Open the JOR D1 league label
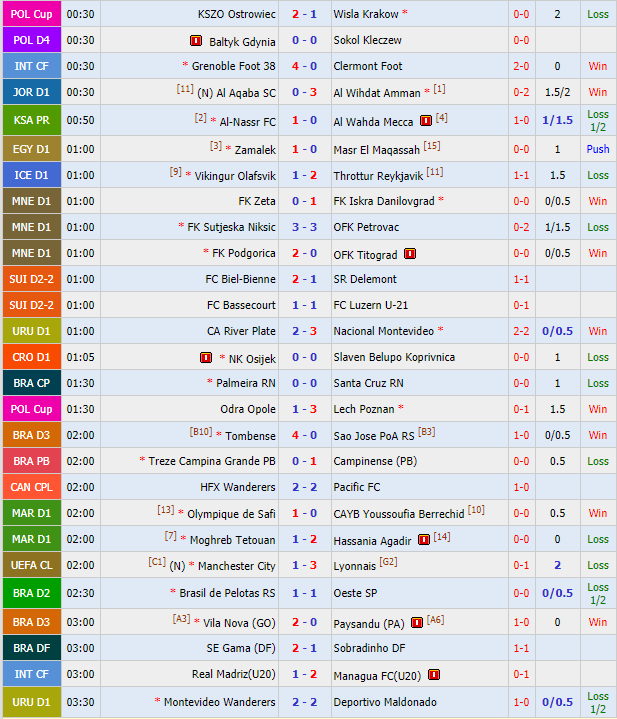Image resolution: width=617 pixels, height=719 pixels. tap(32, 92)
